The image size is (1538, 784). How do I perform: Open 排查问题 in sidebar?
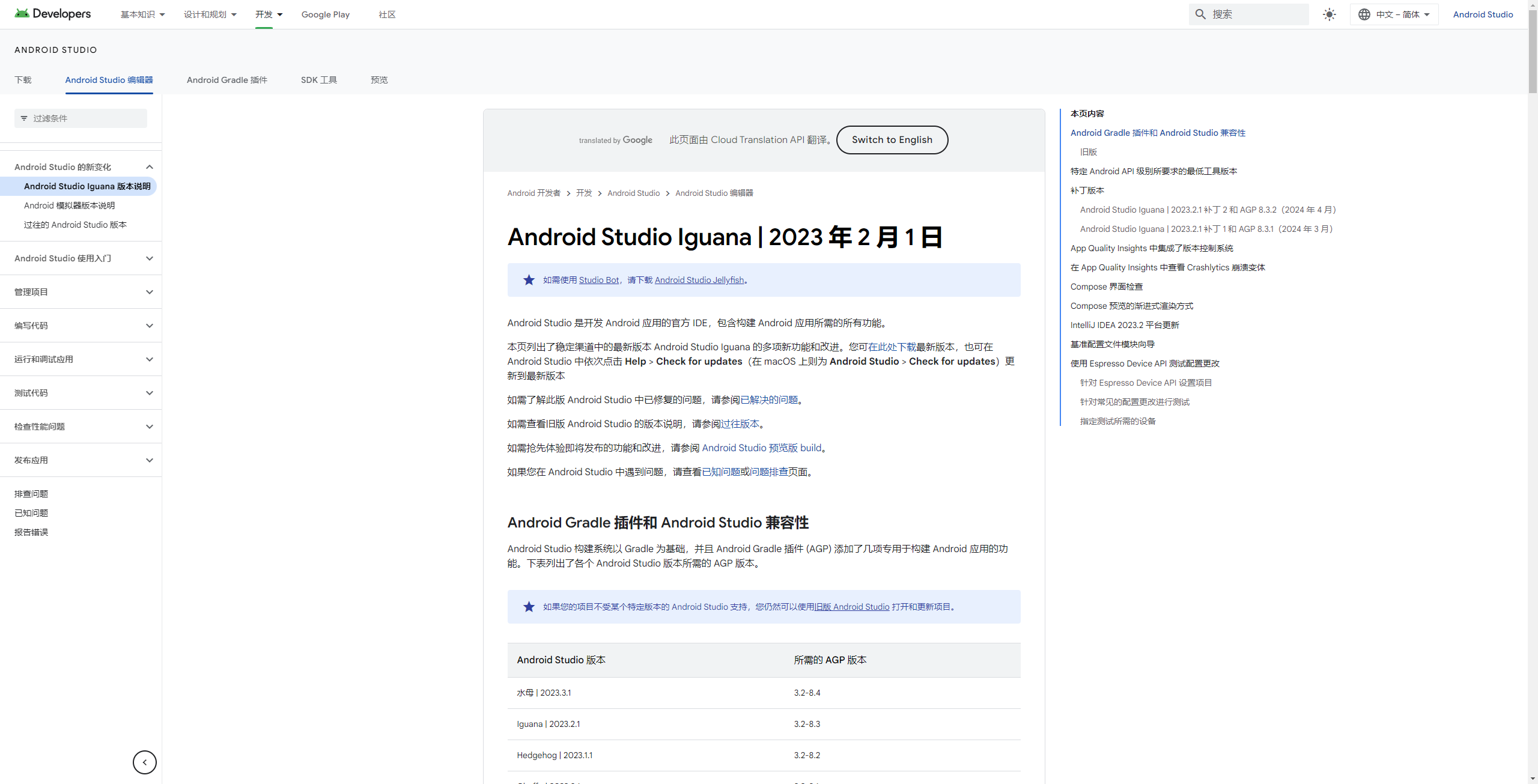(x=31, y=494)
